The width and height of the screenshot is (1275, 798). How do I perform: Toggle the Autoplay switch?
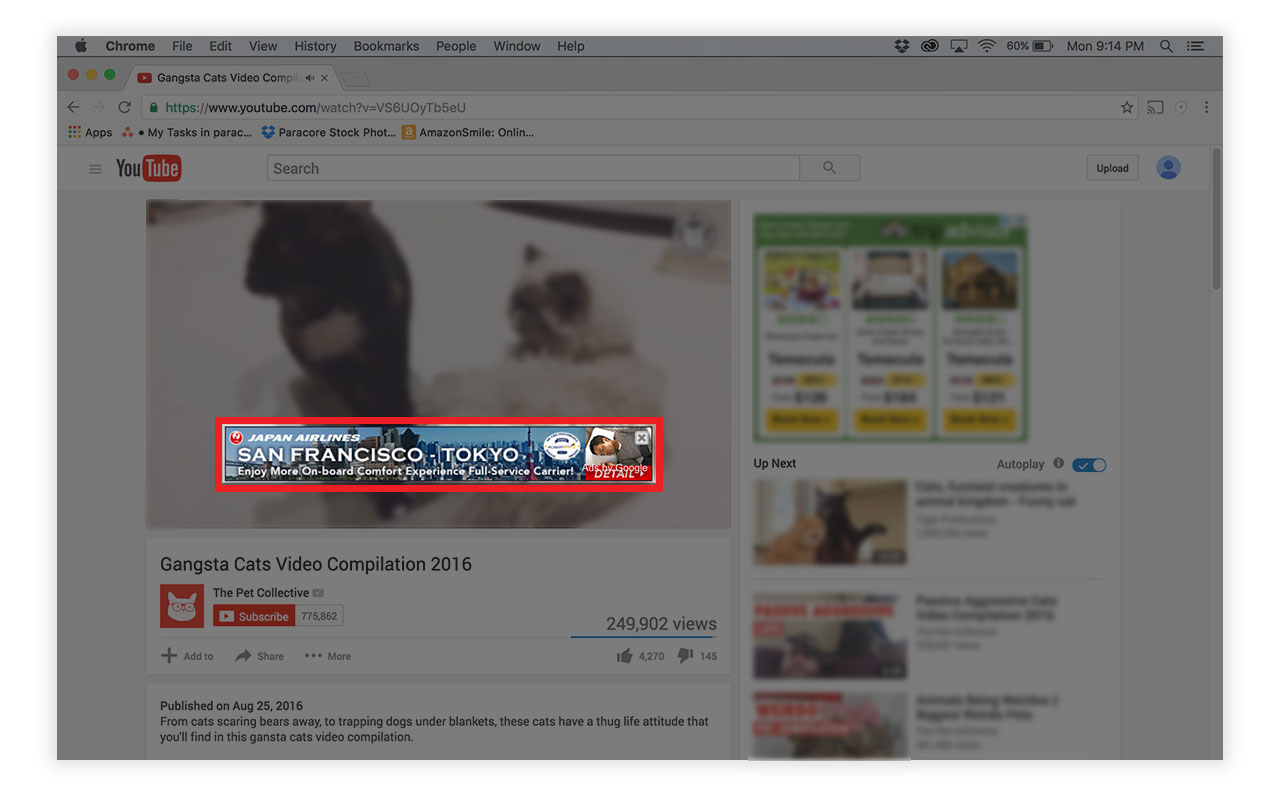[x=1089, y=465]
